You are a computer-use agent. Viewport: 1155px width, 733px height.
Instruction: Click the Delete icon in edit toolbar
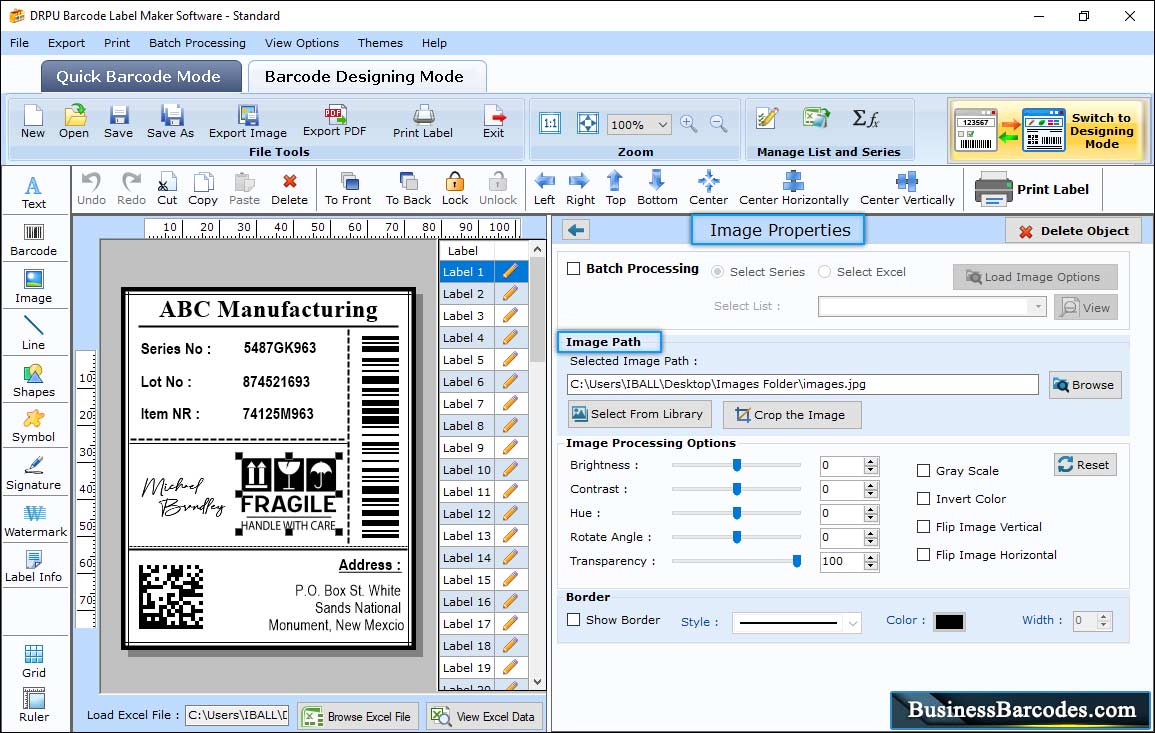(289, 189)
